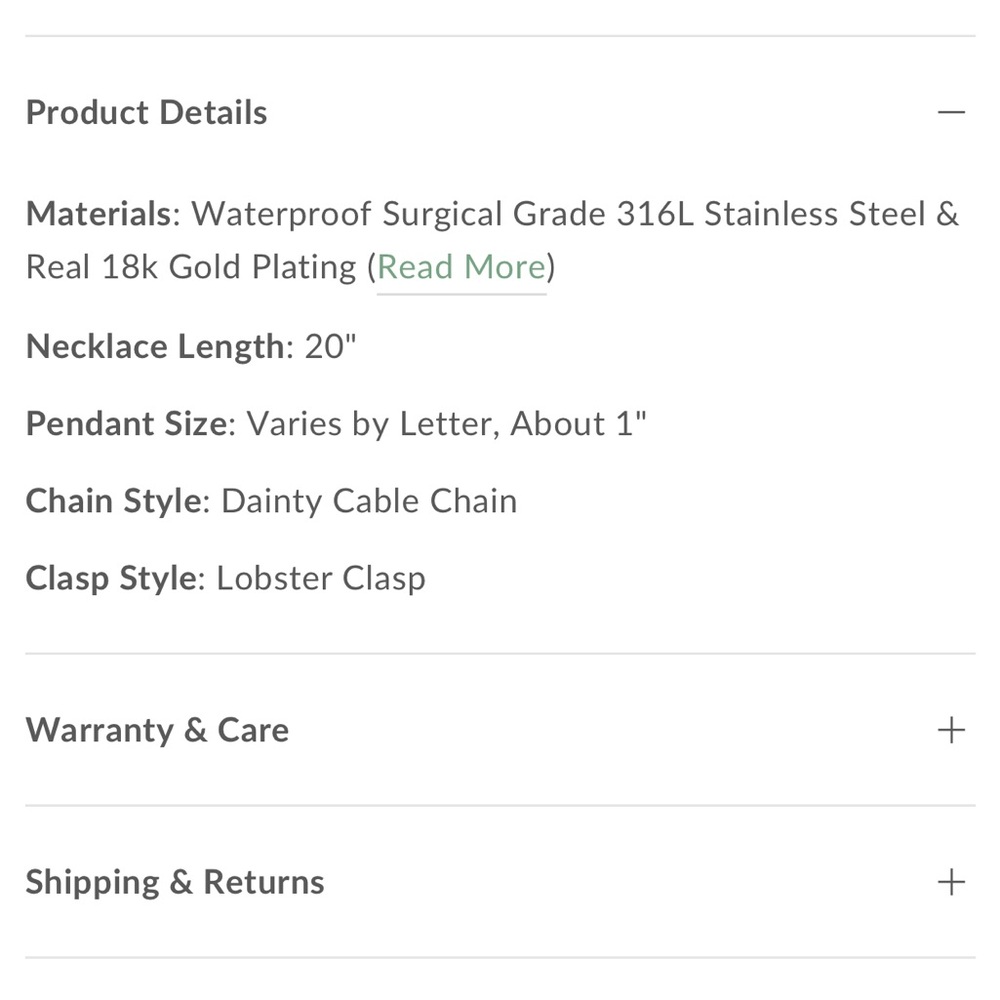Click the Lobster Clasp text
The width and height of the screenshot is (1000, 1000).
tap(321, 578)
